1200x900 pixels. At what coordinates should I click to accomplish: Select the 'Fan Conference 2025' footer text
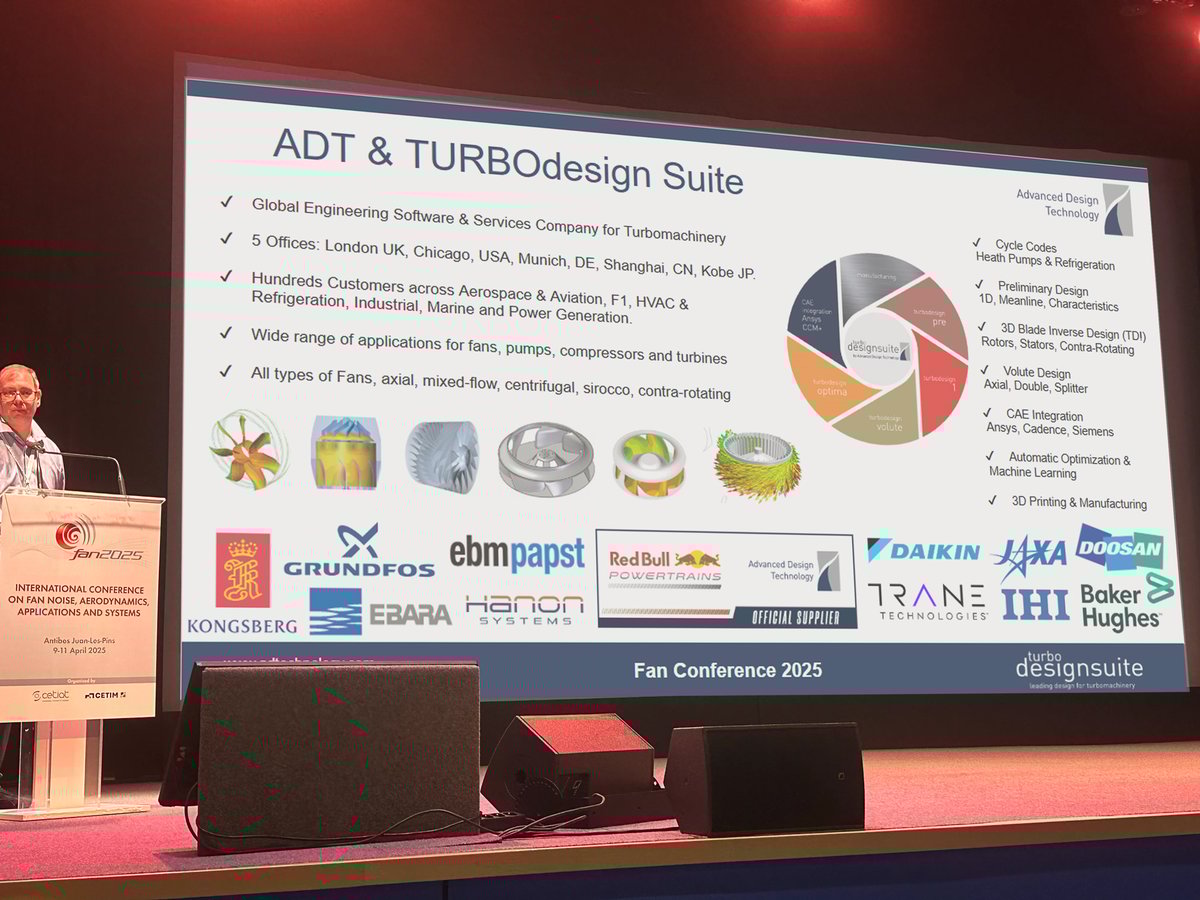coord(728,669)
